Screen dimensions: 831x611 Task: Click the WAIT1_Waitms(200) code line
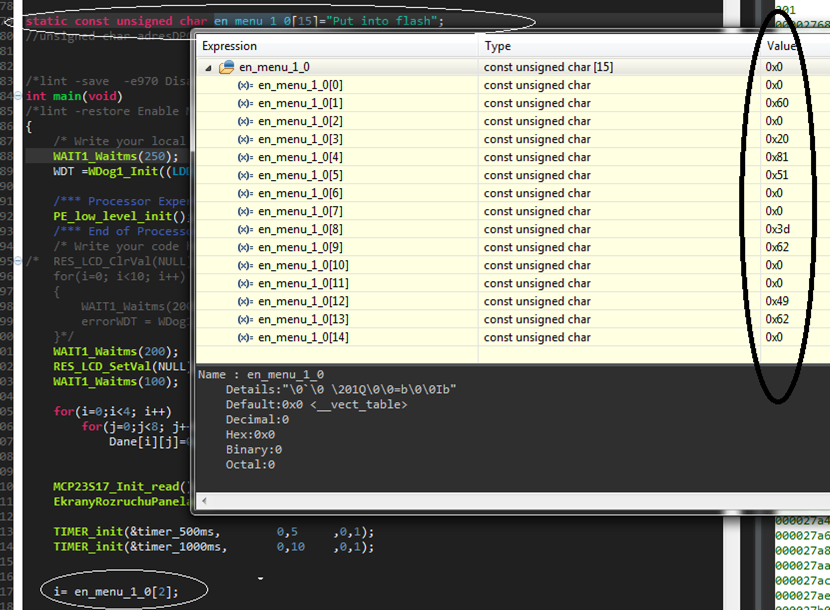tap(116, 351)
